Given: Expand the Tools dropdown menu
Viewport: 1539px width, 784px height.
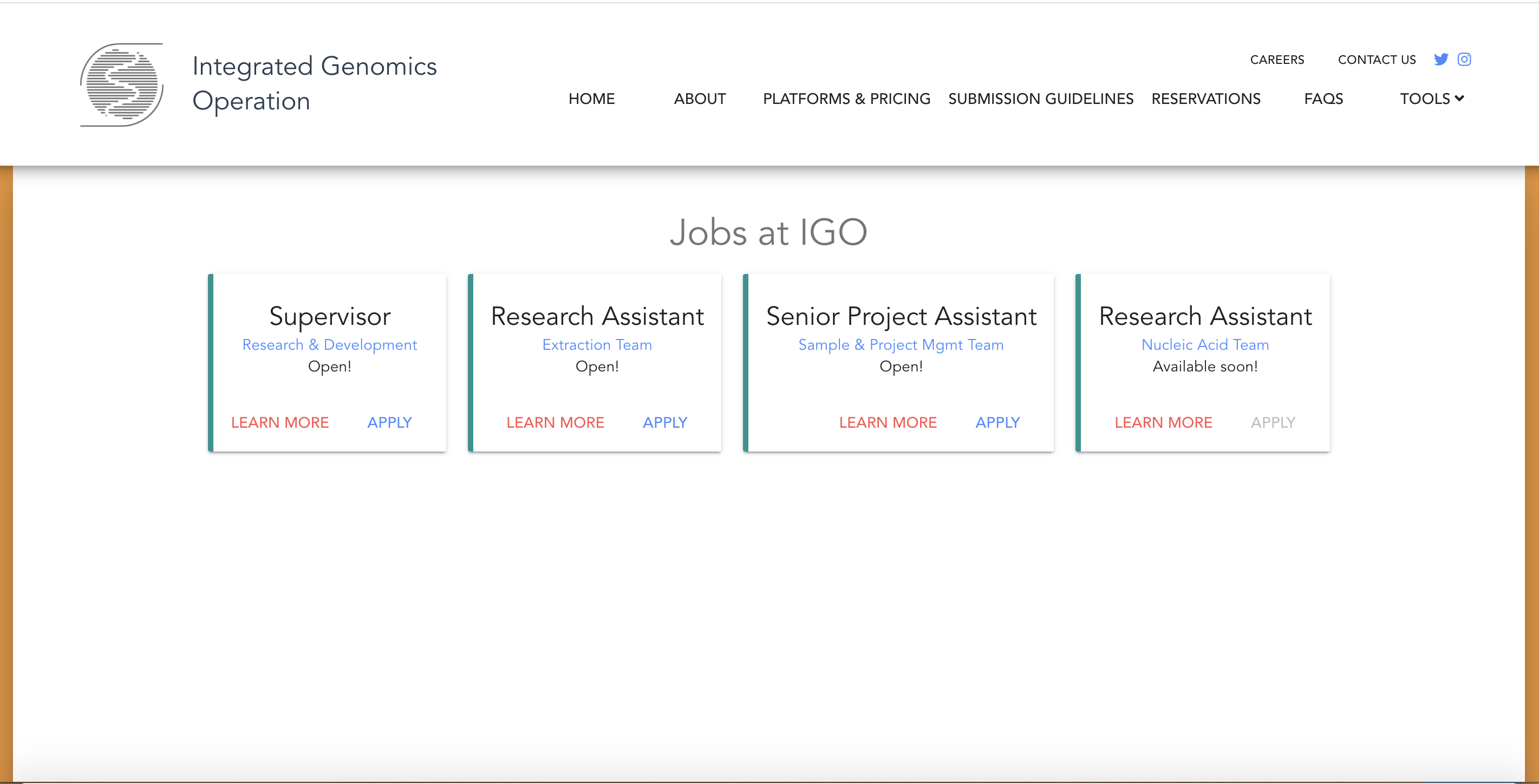Looking at the screenshot, I should point(1431,99).
